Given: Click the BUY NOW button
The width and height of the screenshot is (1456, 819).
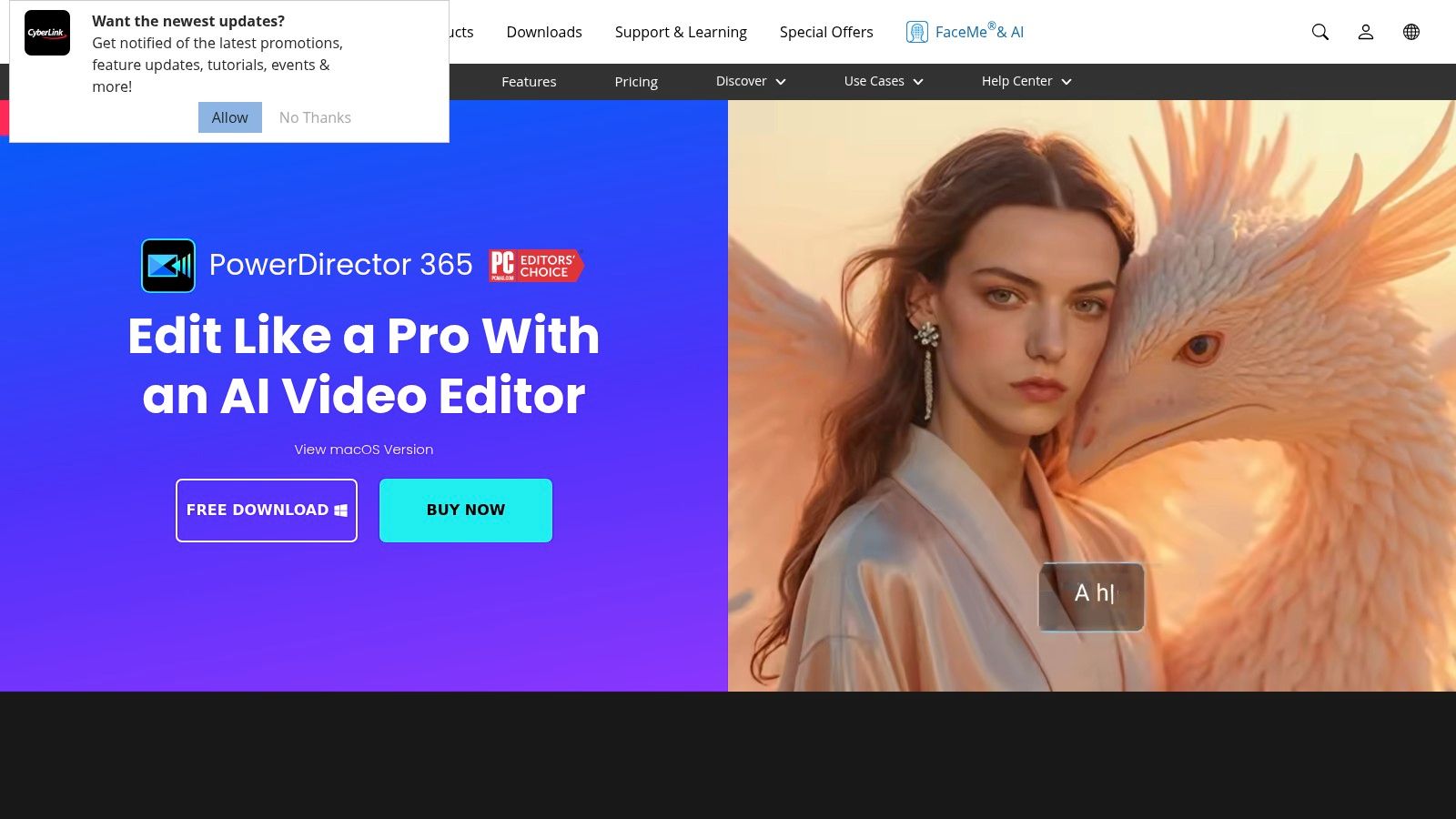Looking at the screenshot, I should click(x=466, y=511).
